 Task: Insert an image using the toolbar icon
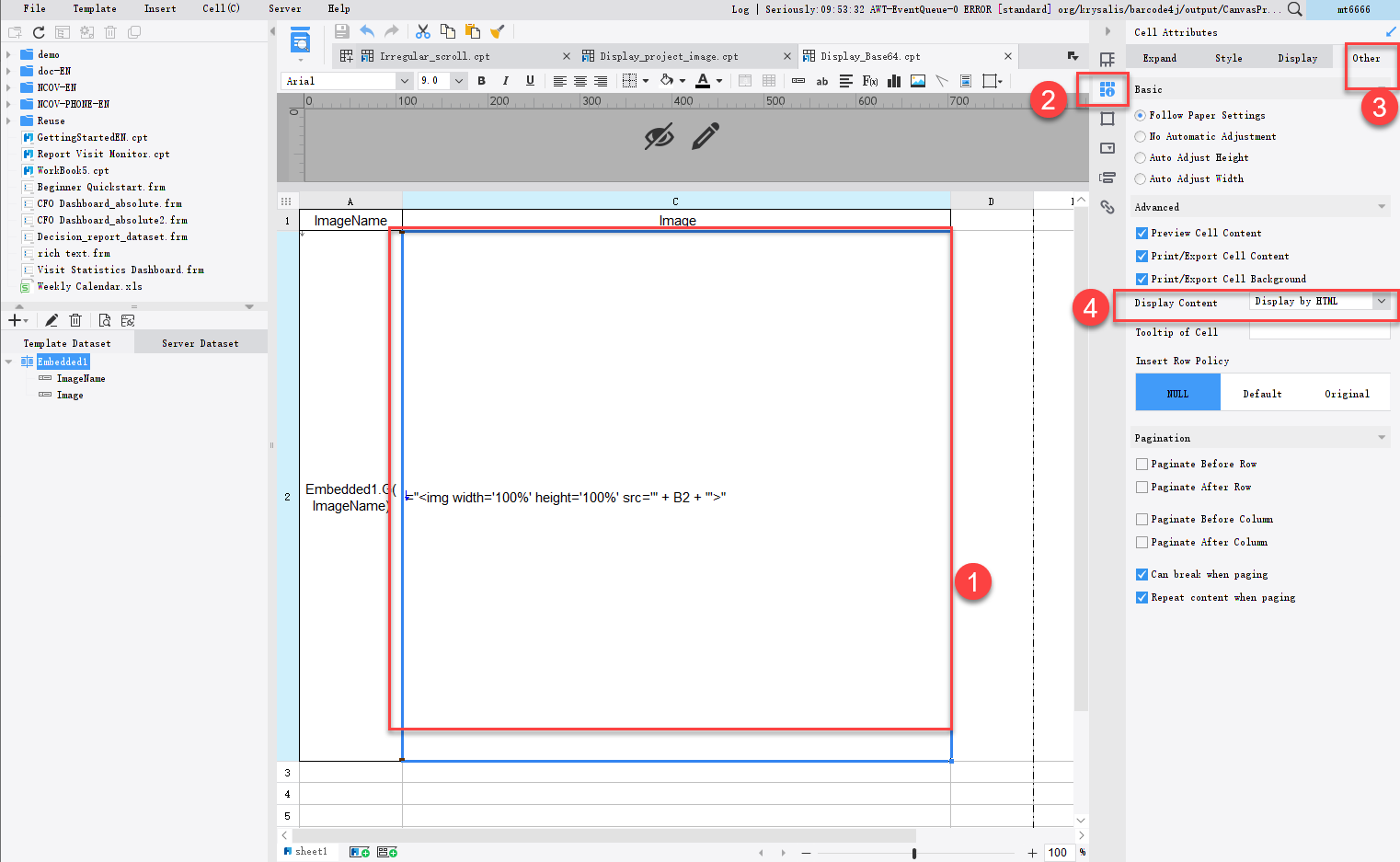coord(917,81)
